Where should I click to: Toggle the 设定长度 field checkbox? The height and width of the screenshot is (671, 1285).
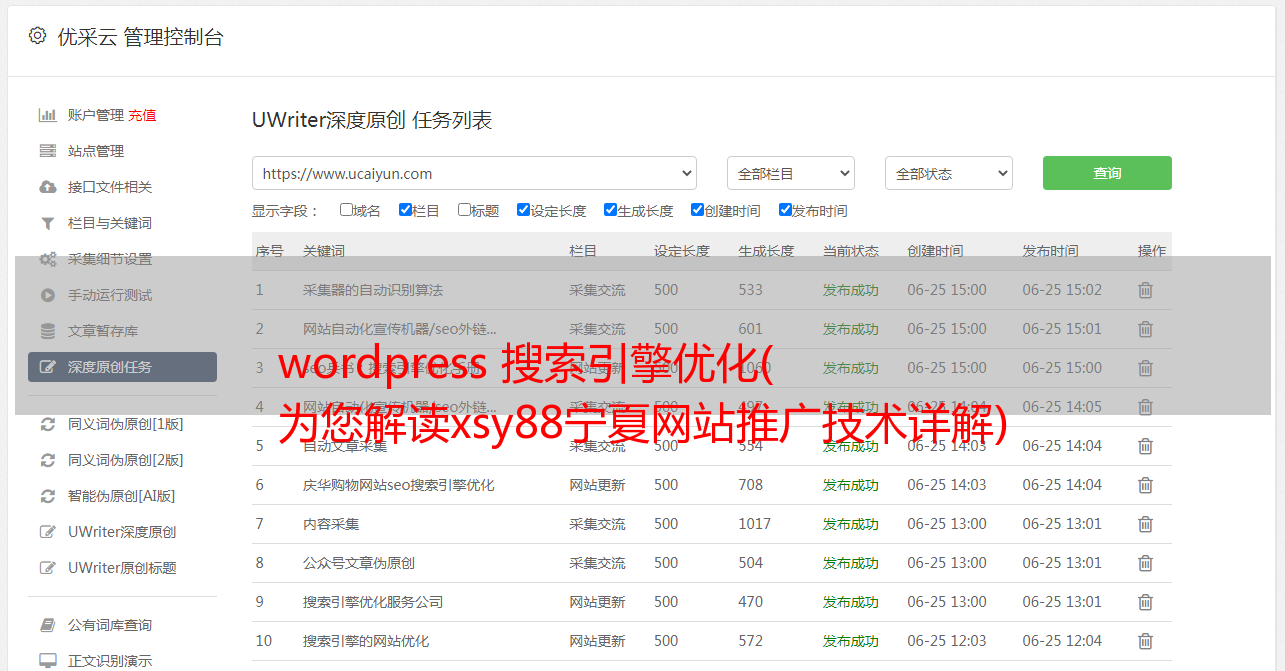tap(523, 210)
